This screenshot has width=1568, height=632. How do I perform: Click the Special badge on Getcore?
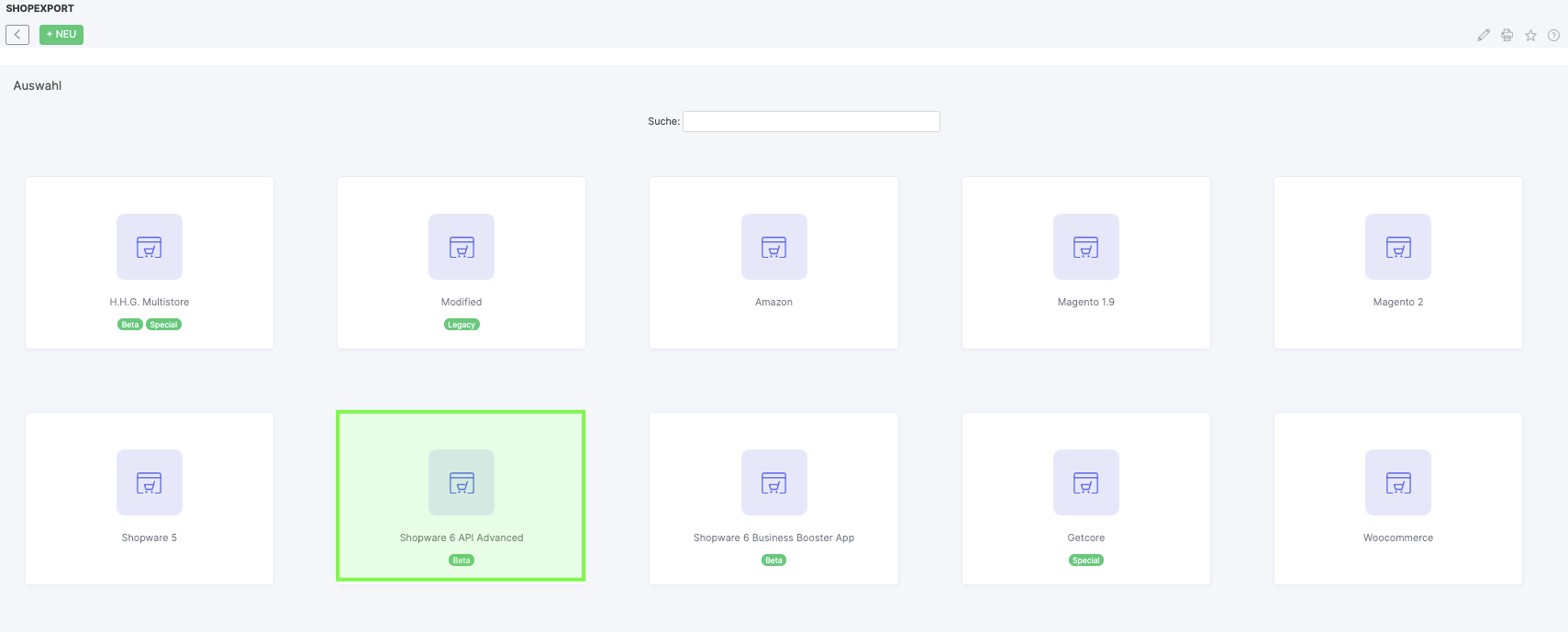(x=1086, y=560)
